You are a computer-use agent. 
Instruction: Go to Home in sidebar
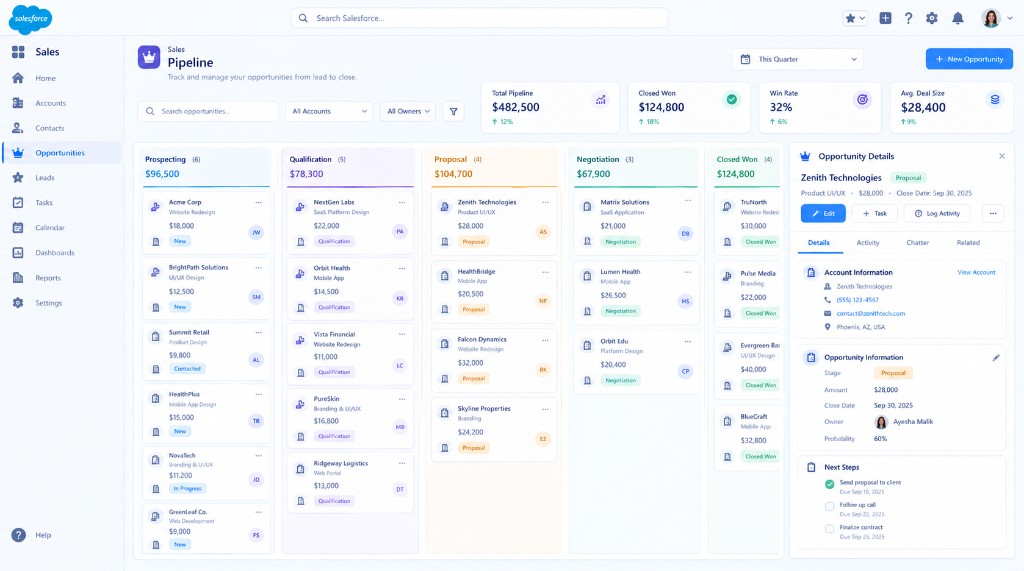point(45,78)
